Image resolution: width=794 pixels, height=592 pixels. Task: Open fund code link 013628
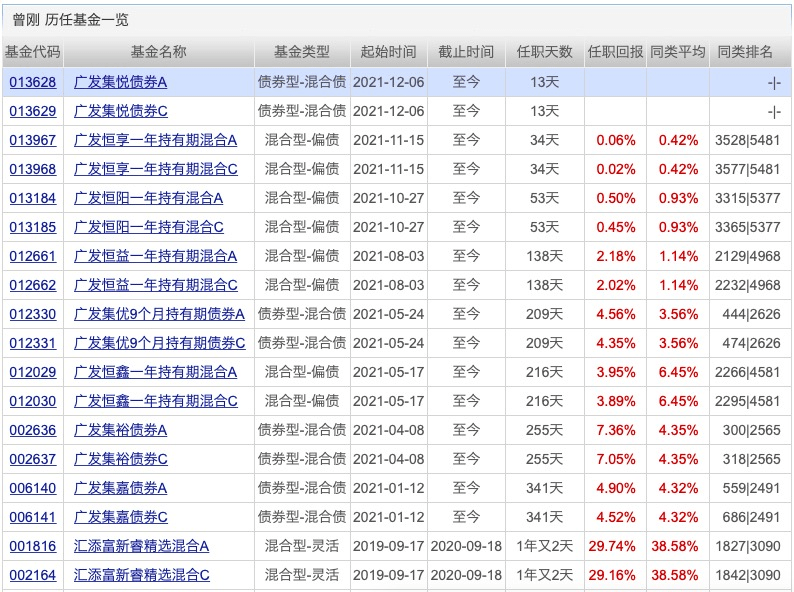pyautogui.click(x=33, y=82)
